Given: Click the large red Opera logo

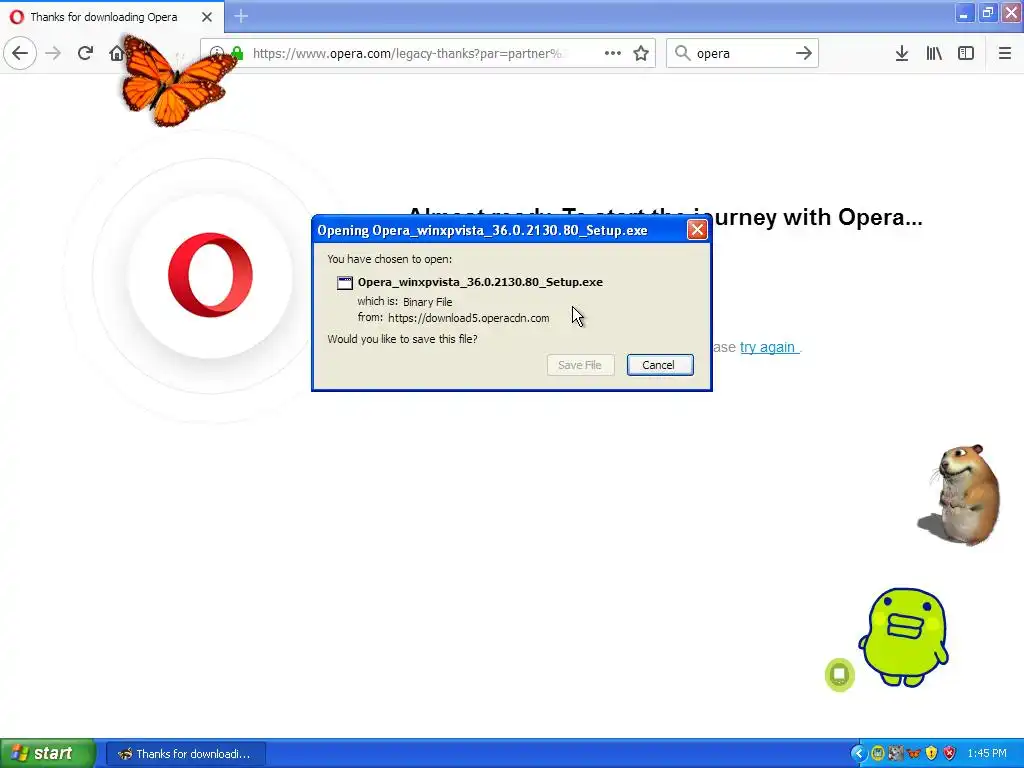Looking at the screenshot, I should pos(210,275).
